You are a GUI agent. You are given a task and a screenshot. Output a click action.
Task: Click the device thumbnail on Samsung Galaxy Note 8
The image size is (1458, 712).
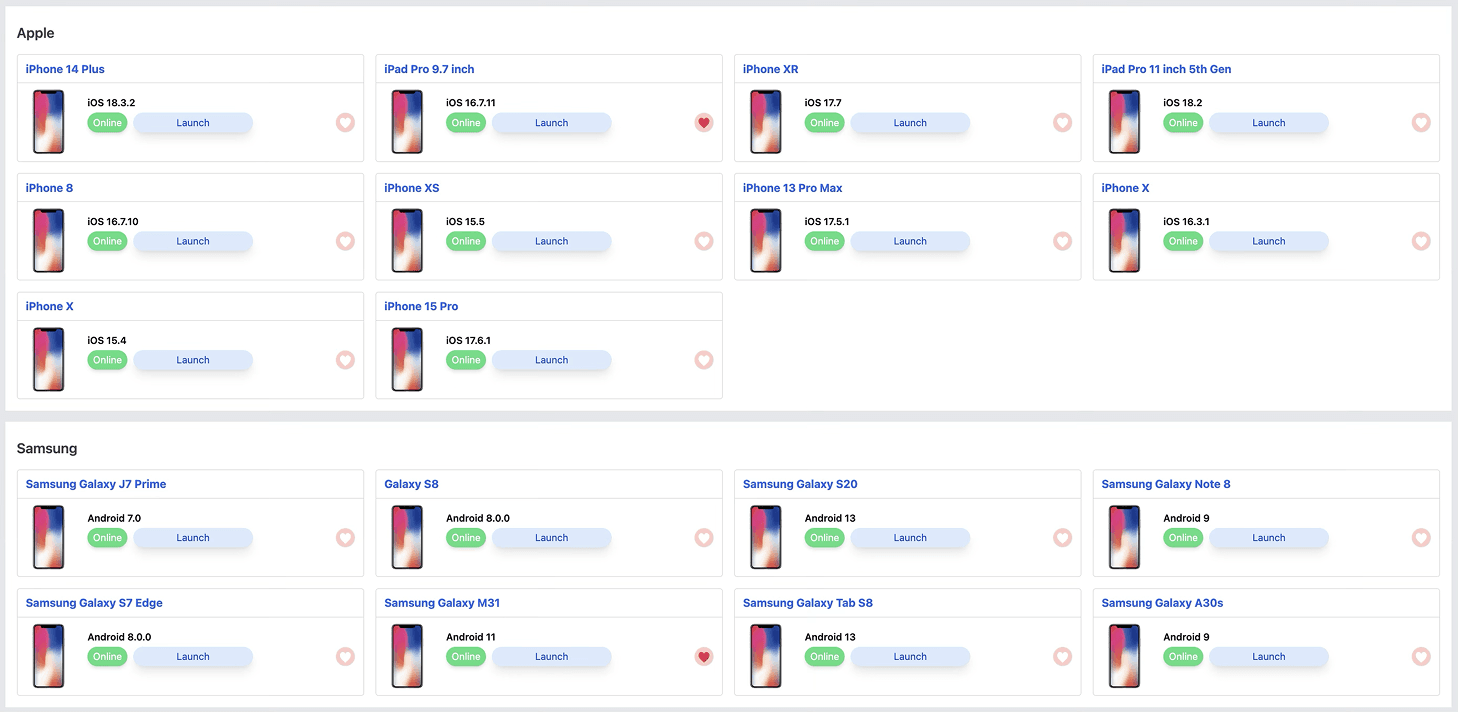[1124, 537]
